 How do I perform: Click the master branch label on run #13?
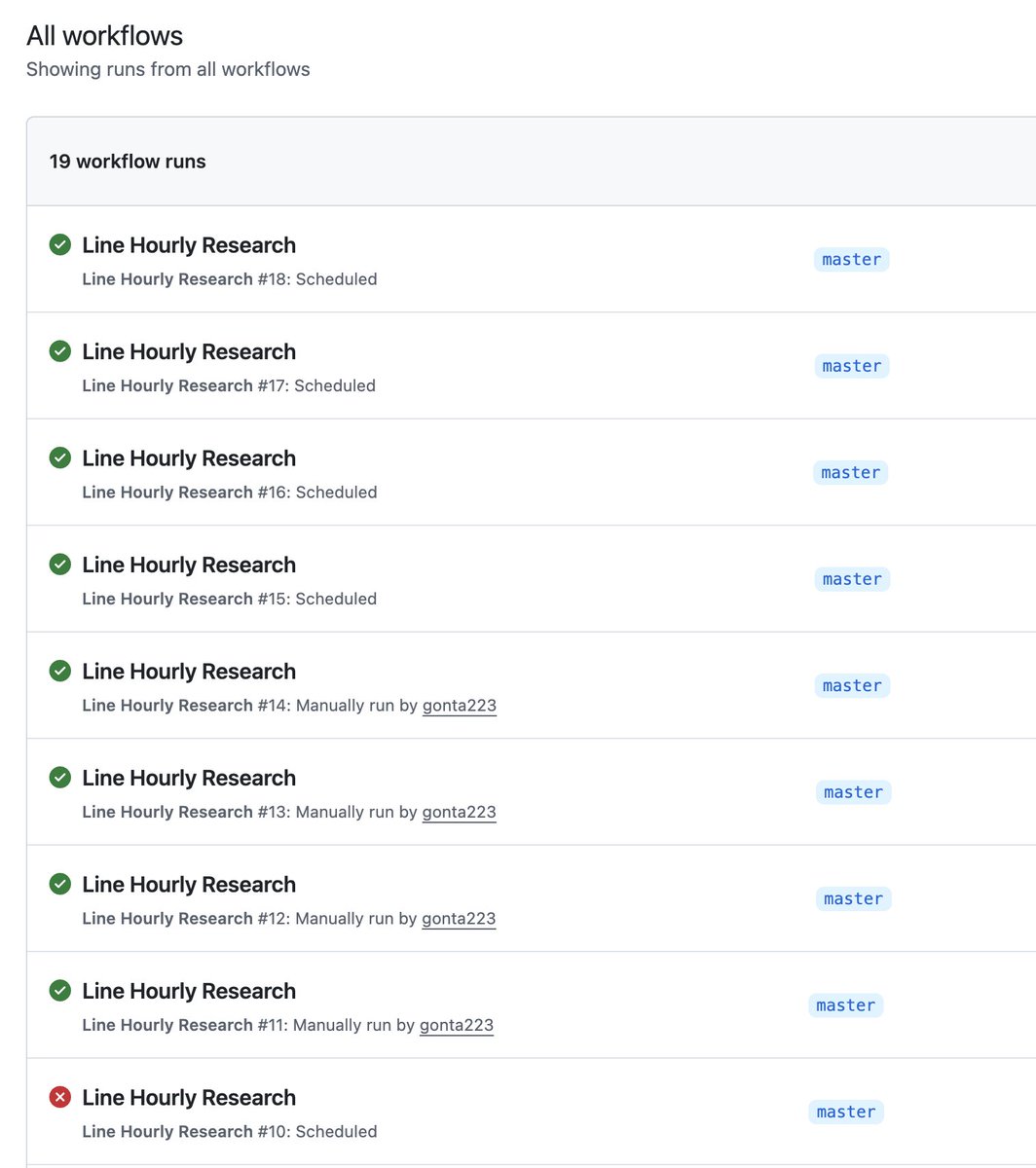854,792
